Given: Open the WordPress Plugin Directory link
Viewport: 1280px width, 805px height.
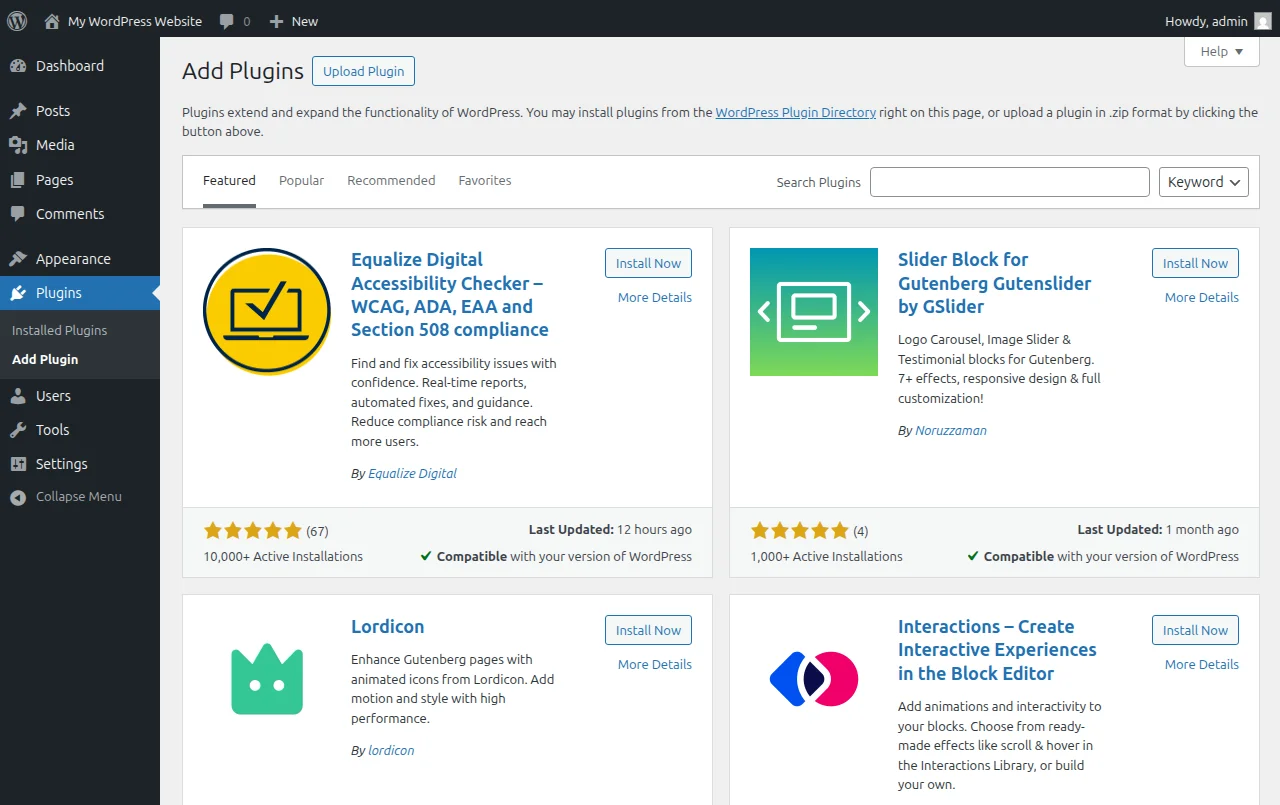Looking at the screenshot, I should 795,112.
